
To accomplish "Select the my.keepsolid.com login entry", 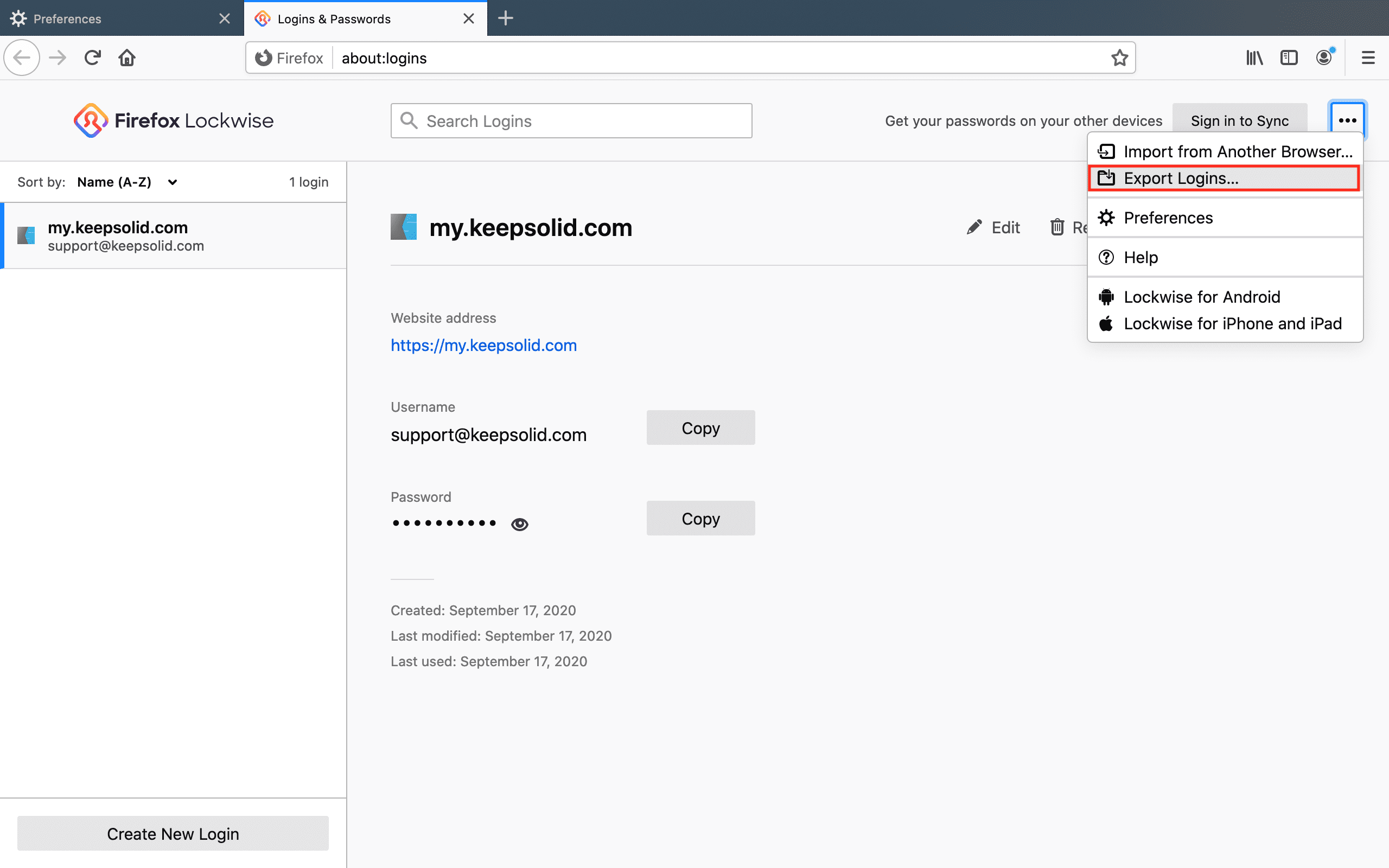I will tap(172, 236).
